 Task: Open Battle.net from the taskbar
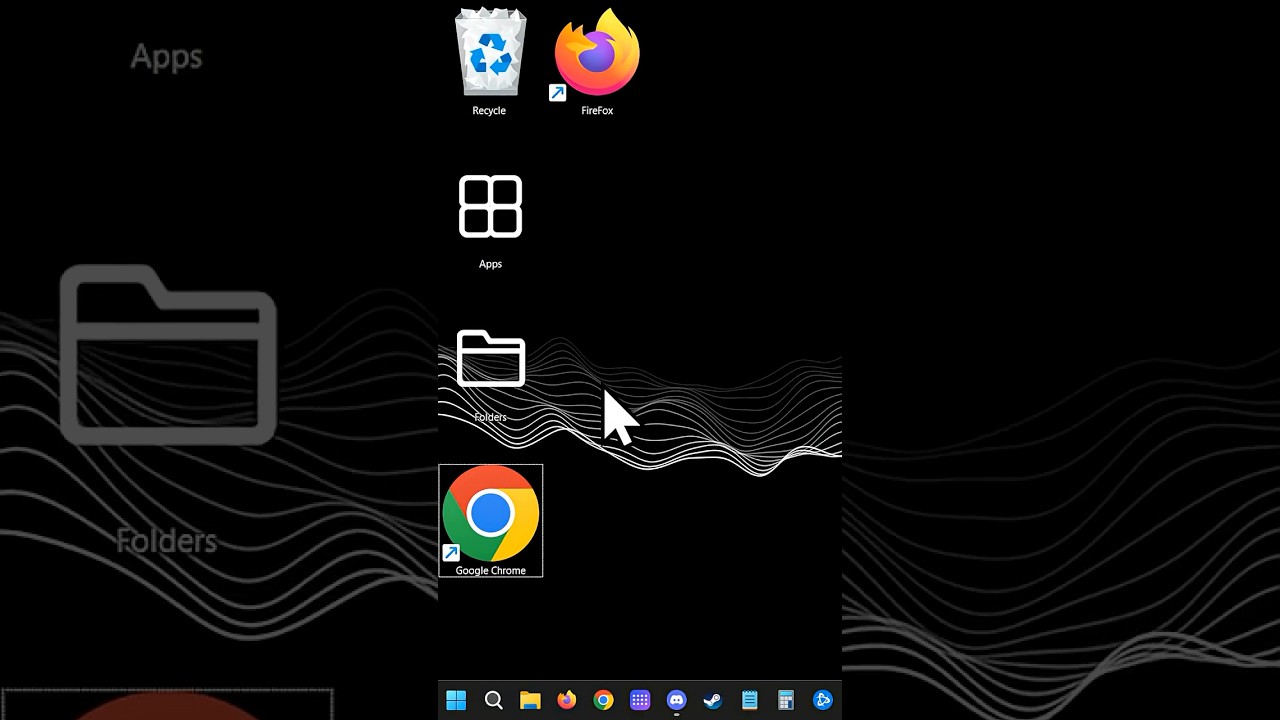click(823, 700)
